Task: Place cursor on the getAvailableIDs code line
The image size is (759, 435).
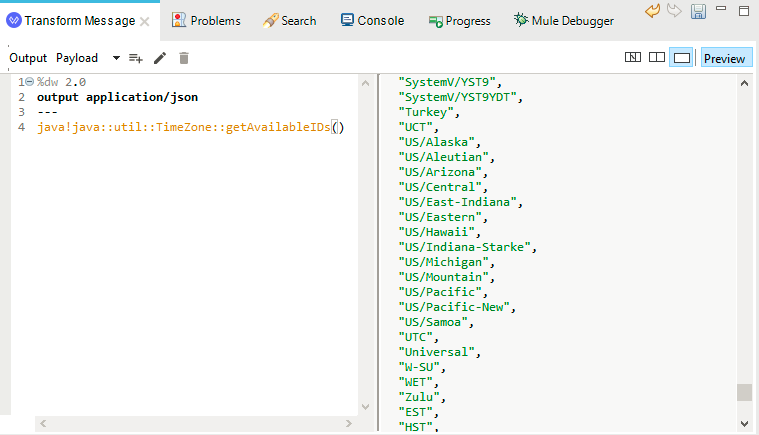Action: (191, 127)
